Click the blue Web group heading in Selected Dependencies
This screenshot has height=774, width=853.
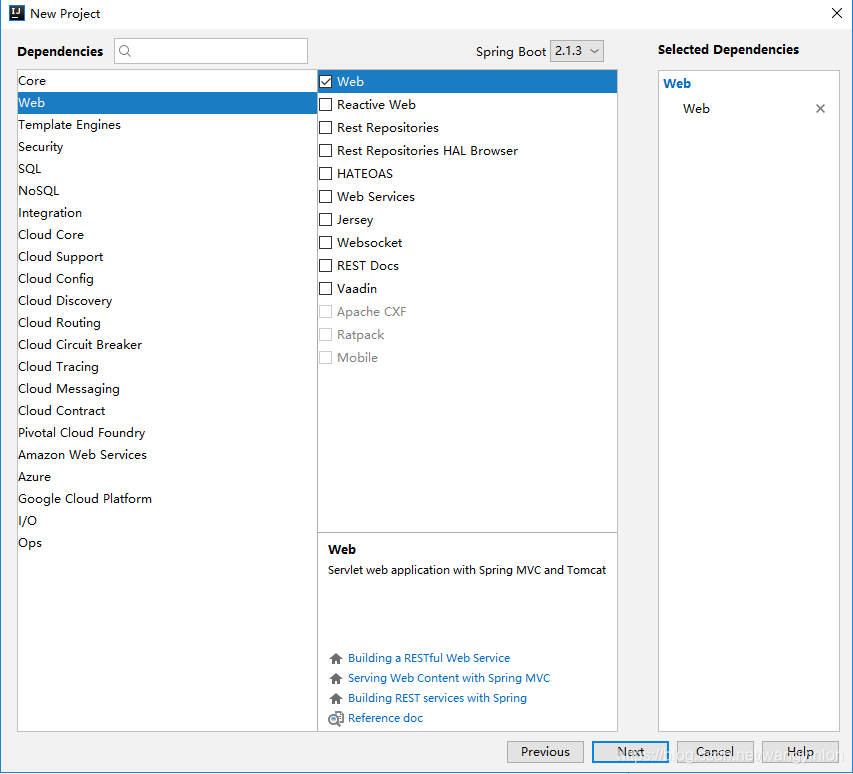click(677, 84)
